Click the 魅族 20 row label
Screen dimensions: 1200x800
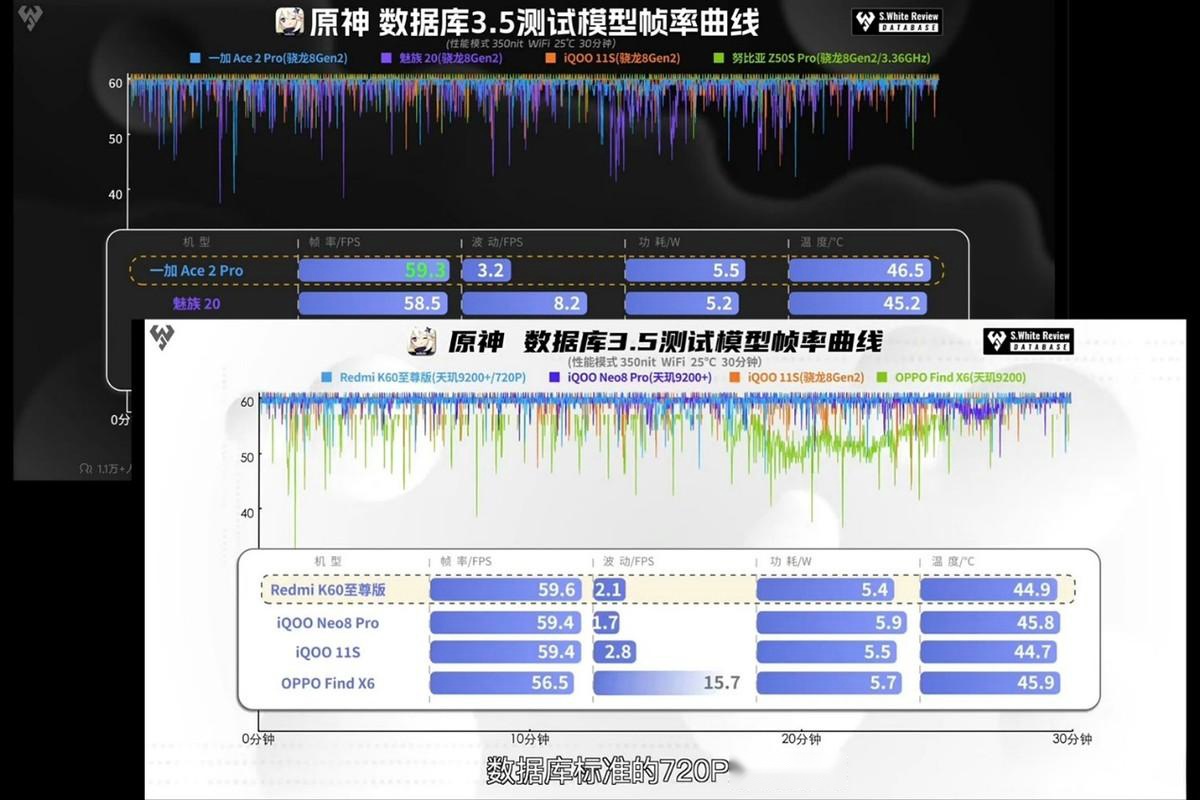click(196, 303)
